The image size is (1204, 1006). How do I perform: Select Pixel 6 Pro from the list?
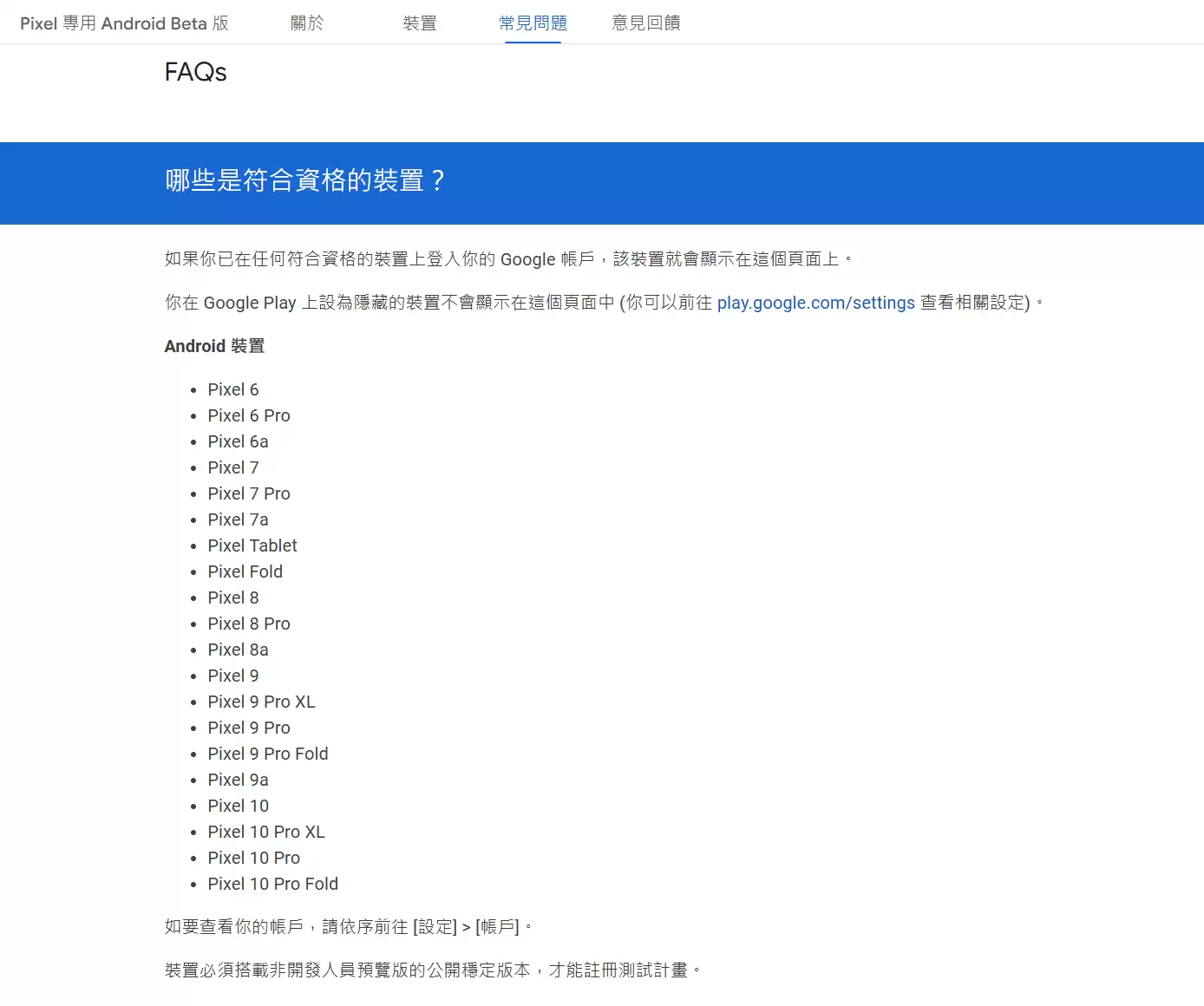click(249, 415)
